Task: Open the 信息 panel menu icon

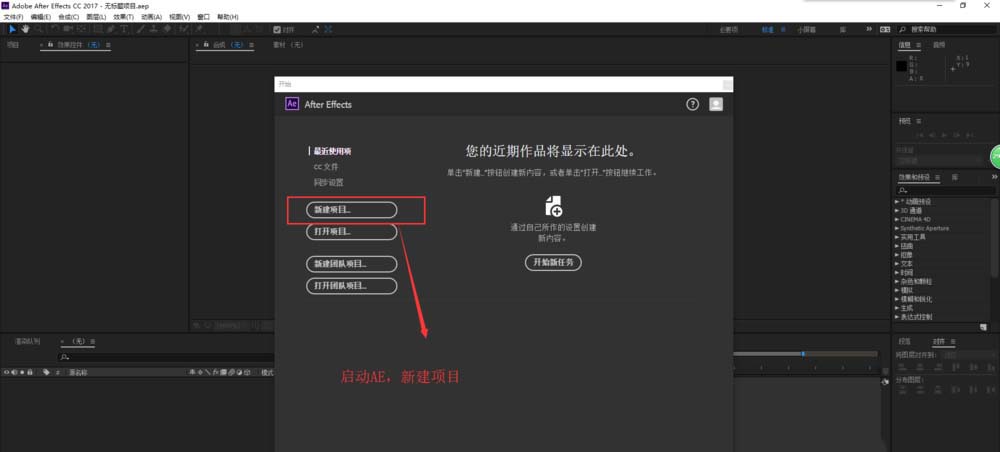Action: (x=918, y=45)
